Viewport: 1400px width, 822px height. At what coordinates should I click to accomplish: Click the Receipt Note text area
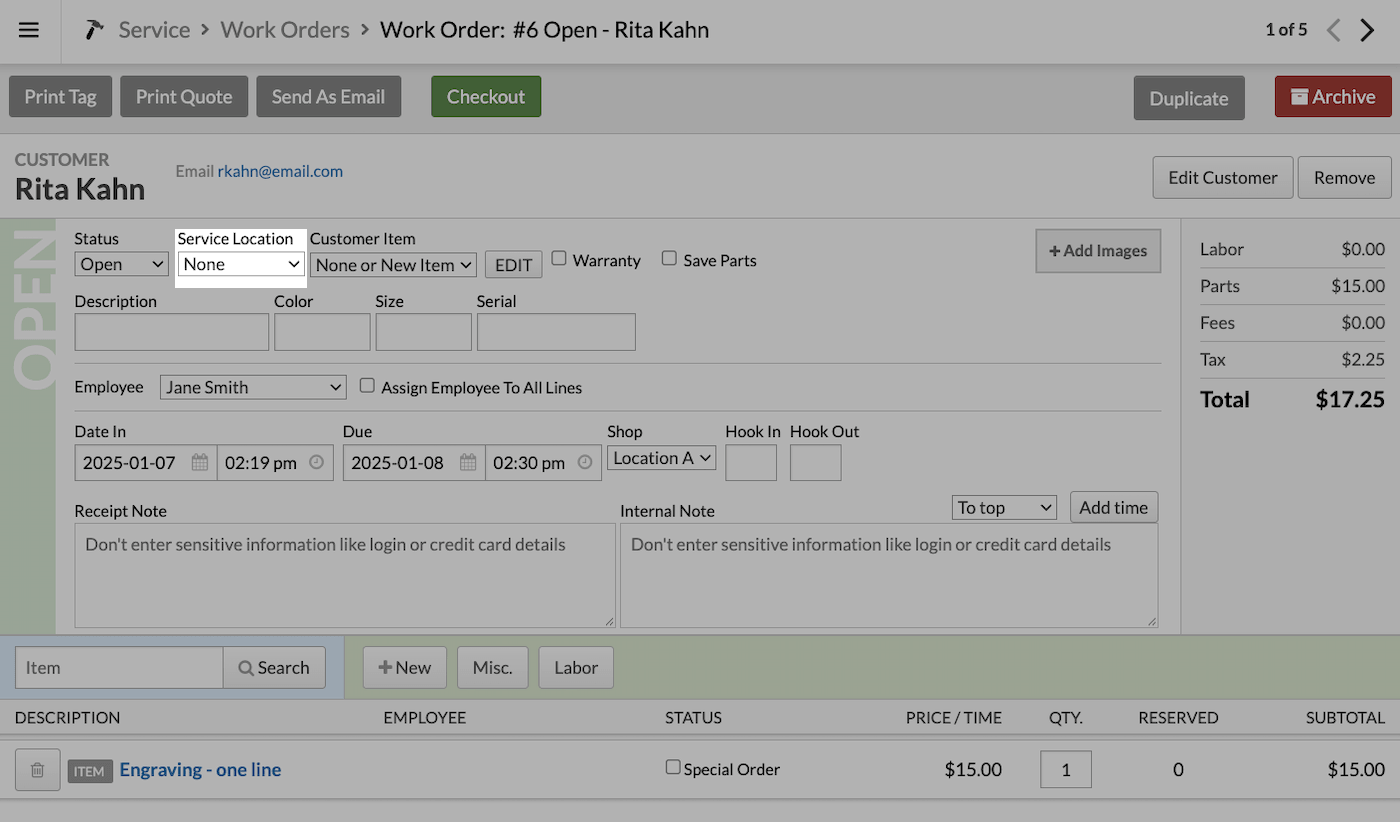[x=345, y=576]
